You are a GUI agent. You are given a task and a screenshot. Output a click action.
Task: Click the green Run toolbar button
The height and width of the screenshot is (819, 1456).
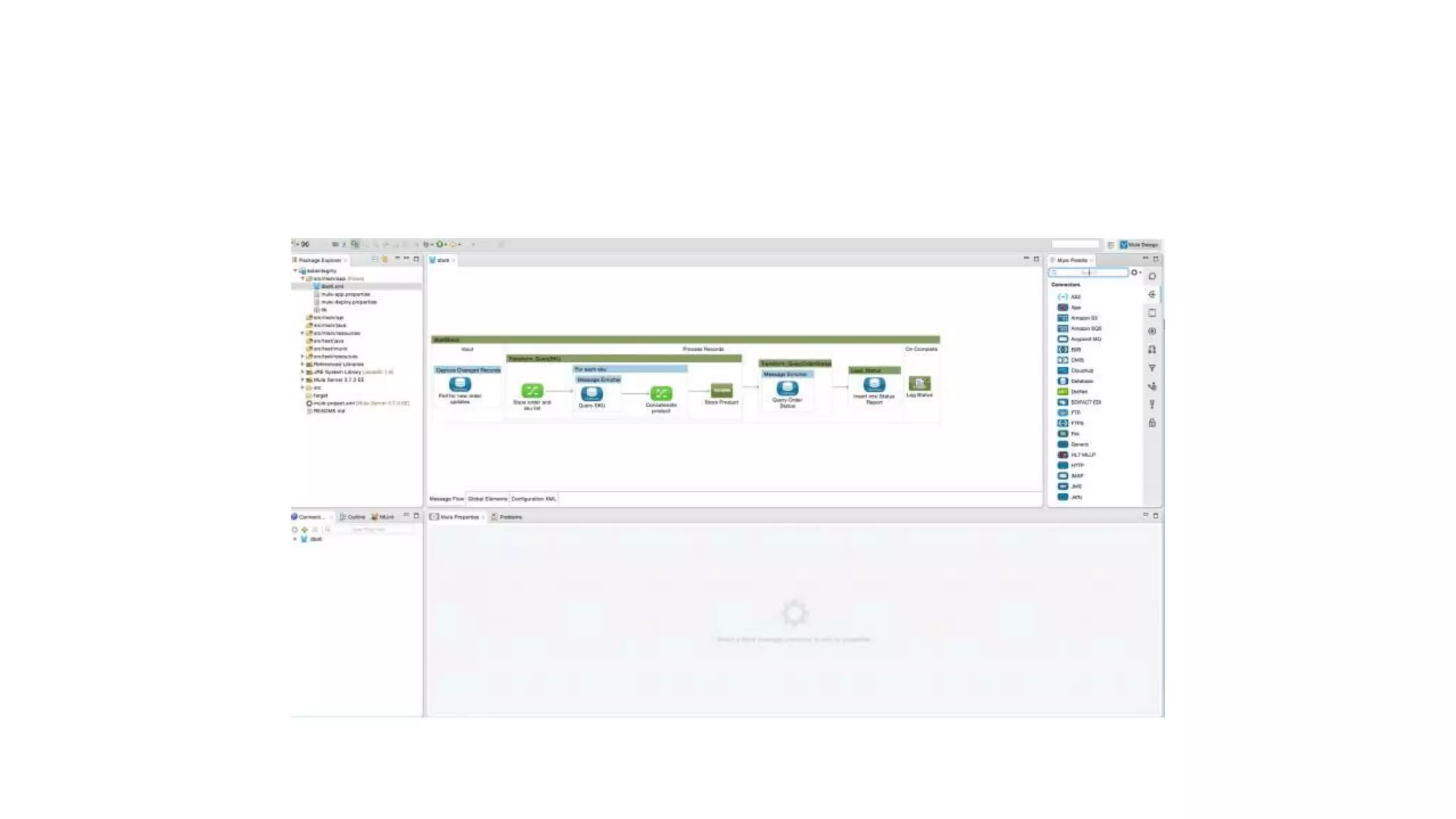pyautogui.click(x=439, y=245)
